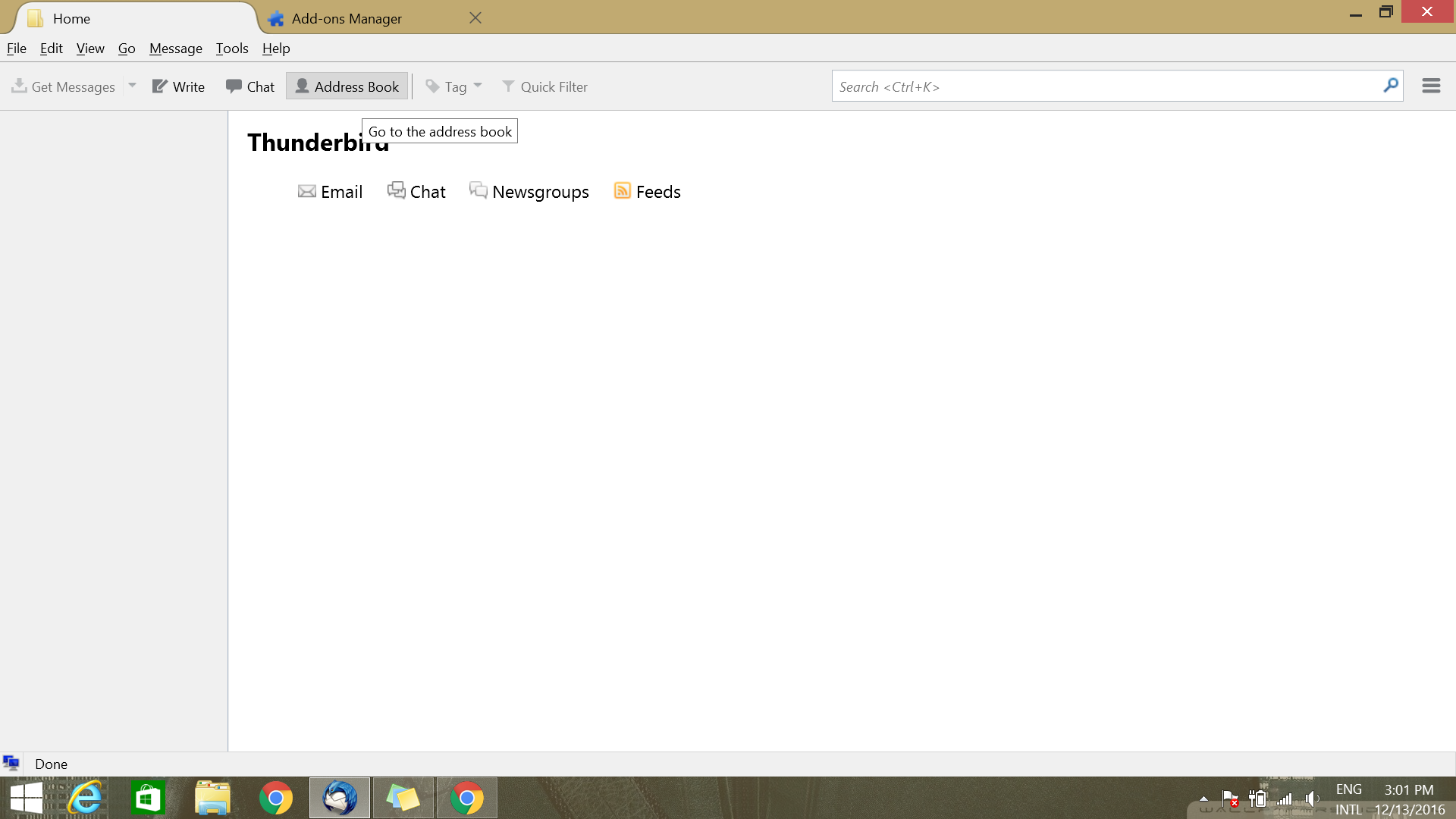Open the Windows Start button
Viewport: 1456px width, 819px height.
click(x=26, y=798)
